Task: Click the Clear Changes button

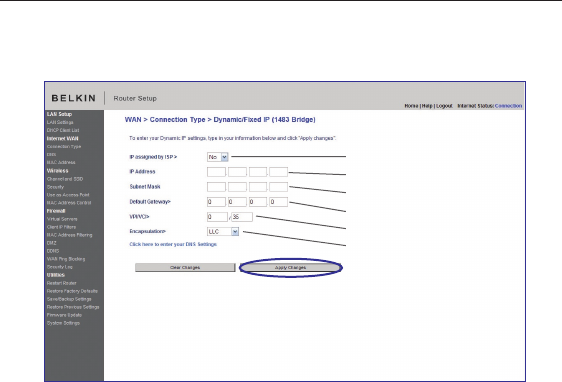Action: (x=185, y=268)
